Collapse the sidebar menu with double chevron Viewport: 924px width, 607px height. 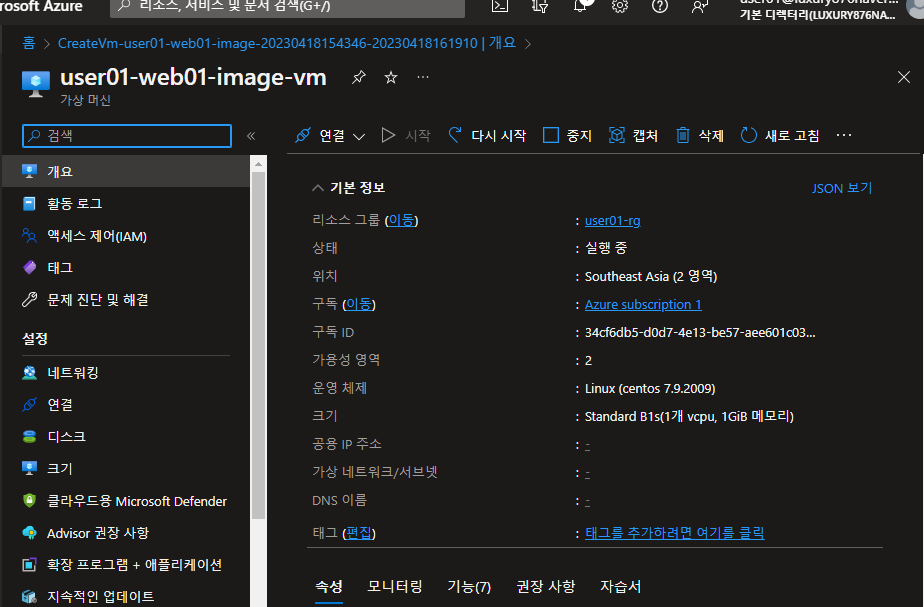coord(251,136)
